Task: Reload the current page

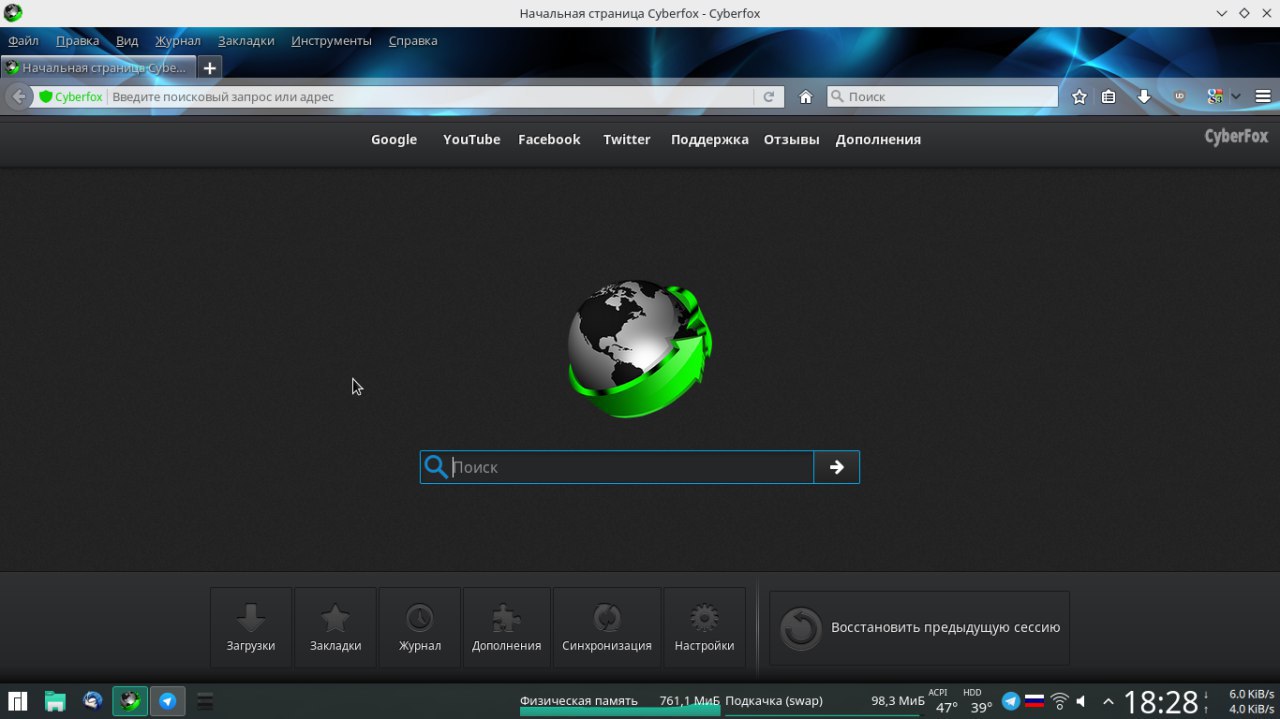Action: (x=769, y=97)
